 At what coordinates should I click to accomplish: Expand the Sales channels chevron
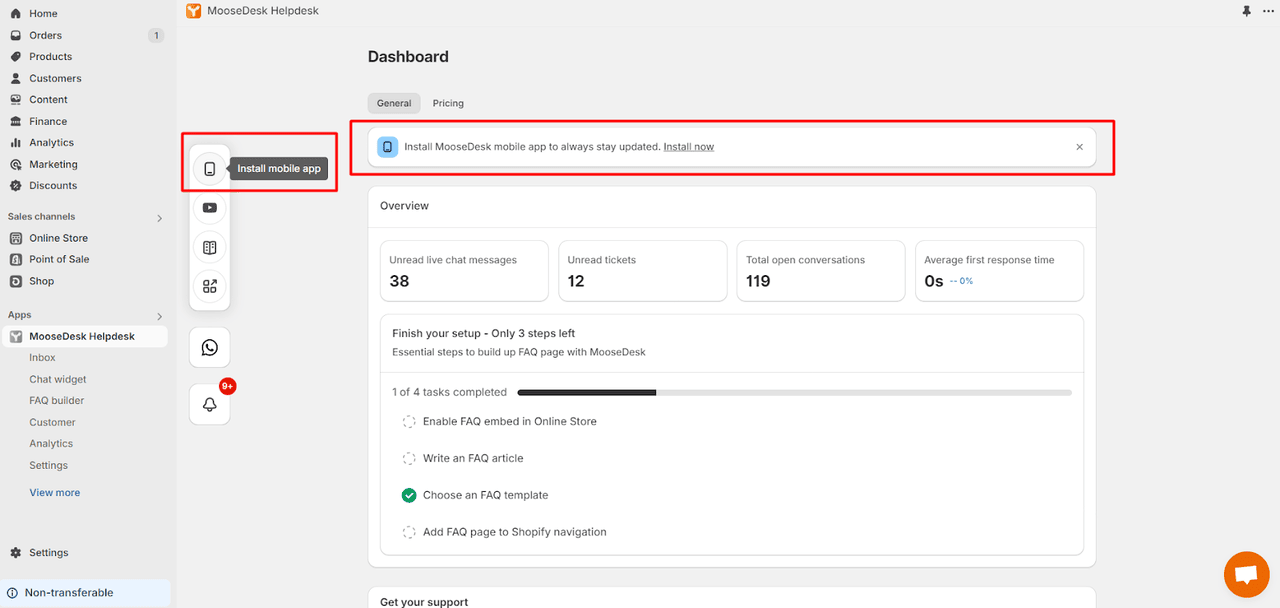[x=159, y=217]
